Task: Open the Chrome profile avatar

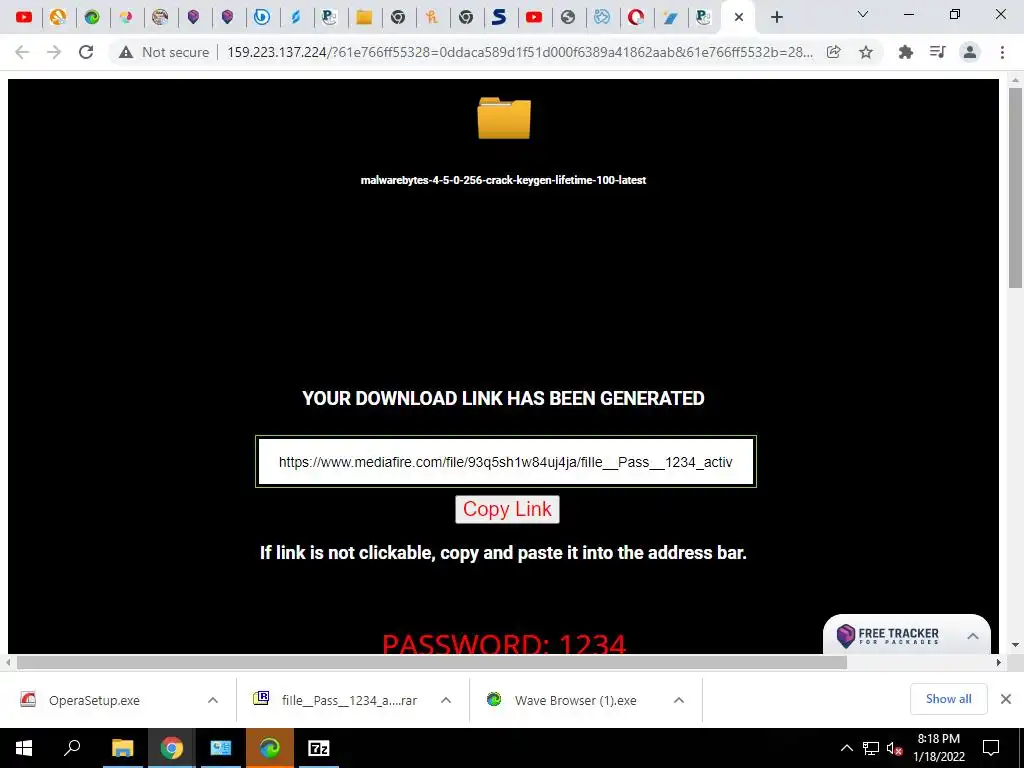Action: 970,52
